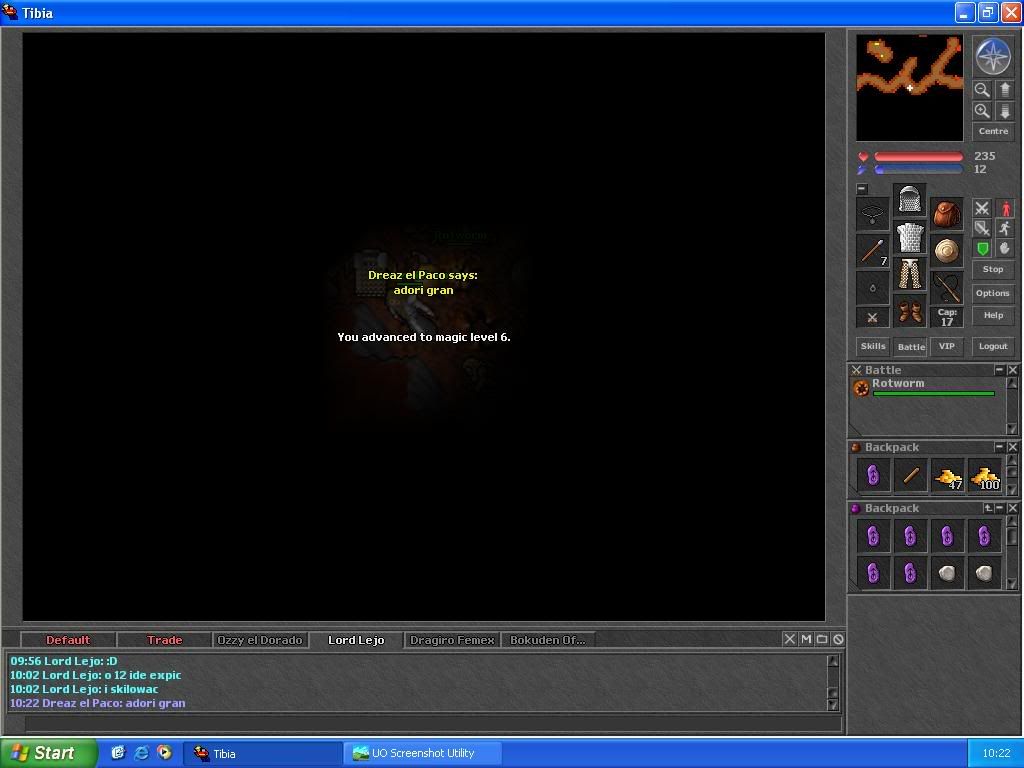Screen dimensions: 1024x768
Task: Zoom out the minimap with minus magnifier
Action: (982, 90)
